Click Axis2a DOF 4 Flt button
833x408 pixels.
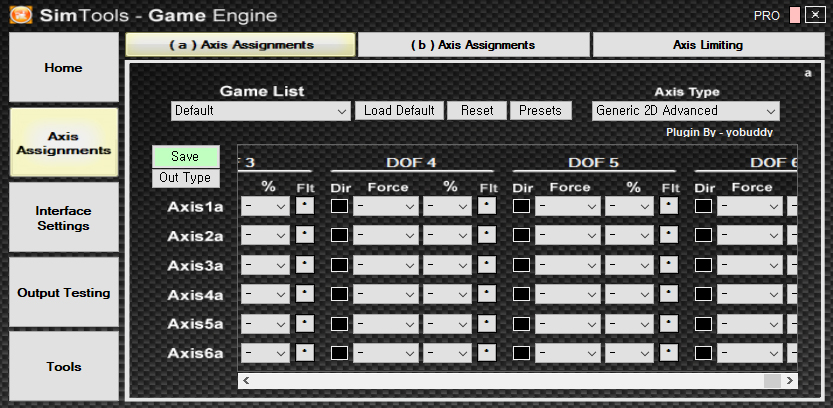click(487, 235)
